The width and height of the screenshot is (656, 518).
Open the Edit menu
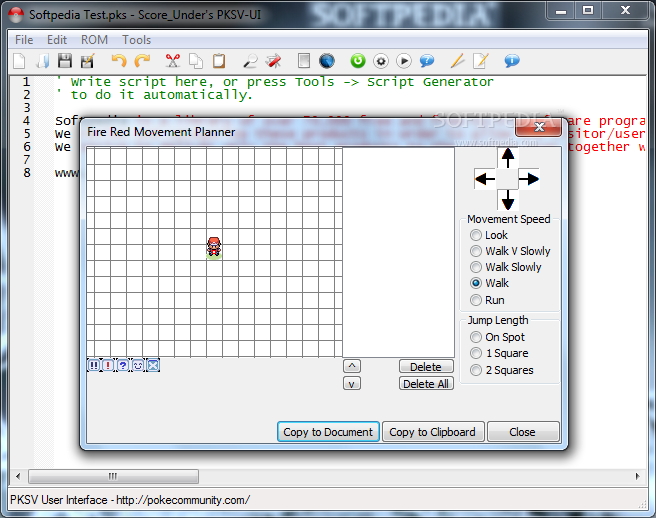point(56,40)
